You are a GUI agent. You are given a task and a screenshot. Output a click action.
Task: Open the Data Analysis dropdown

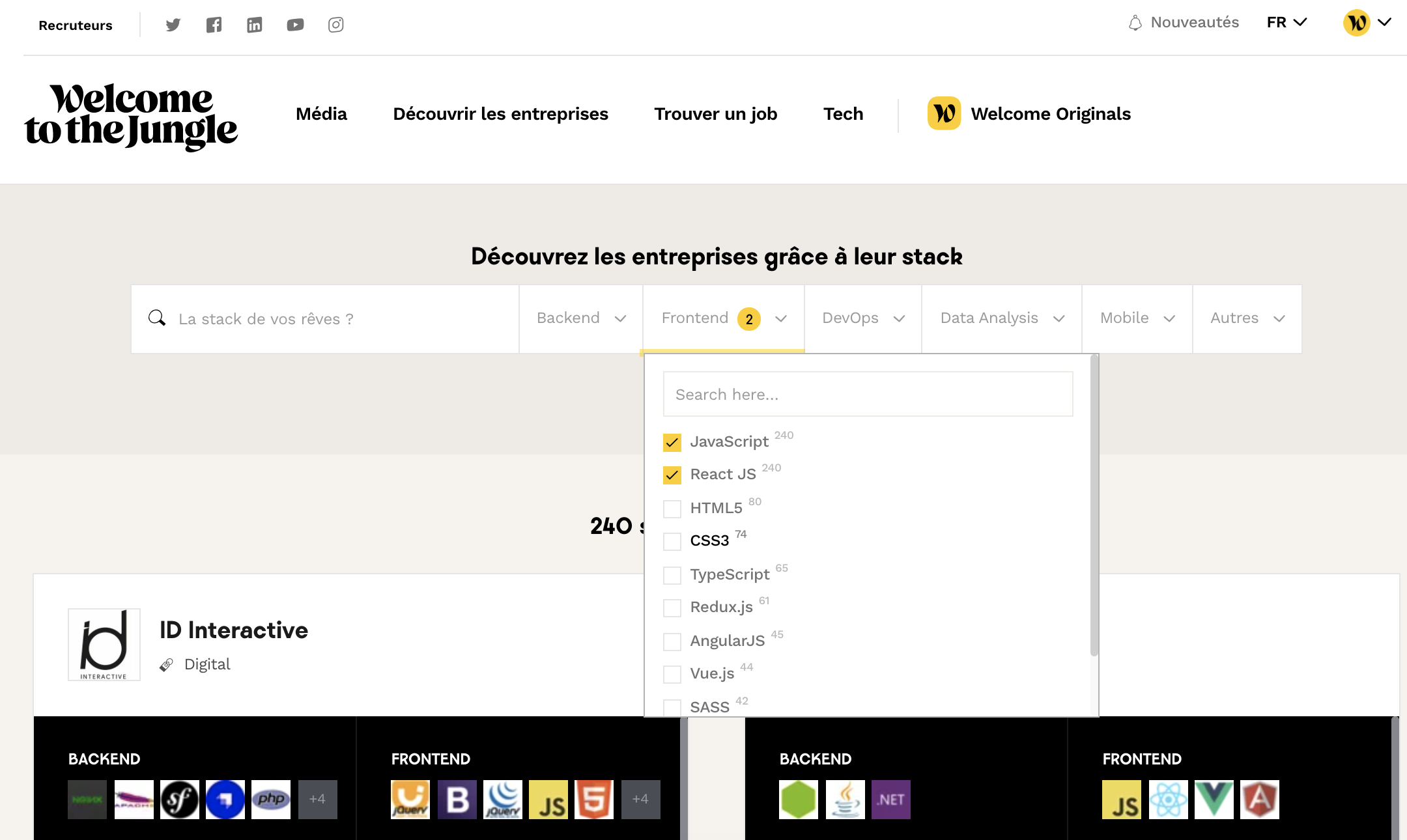[1001, 318]
